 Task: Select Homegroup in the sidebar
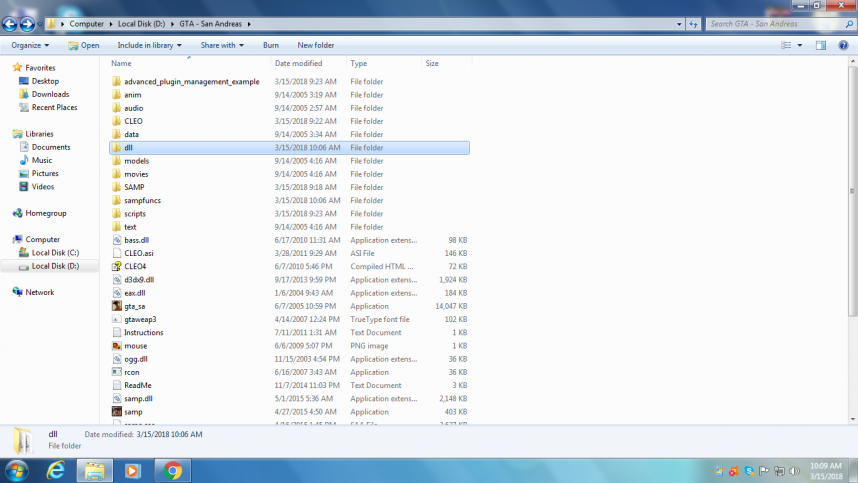45,213
